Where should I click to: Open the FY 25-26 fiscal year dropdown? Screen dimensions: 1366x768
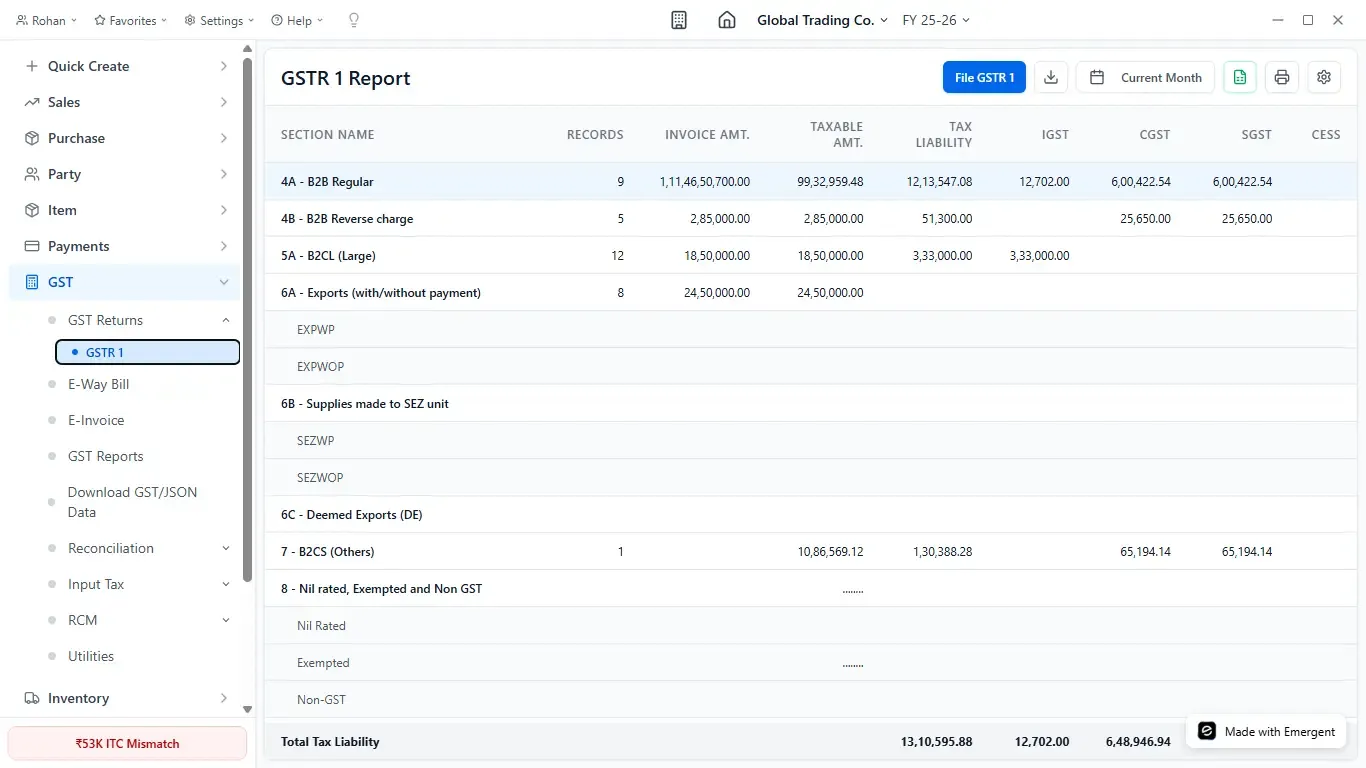[x=935, y=19]
